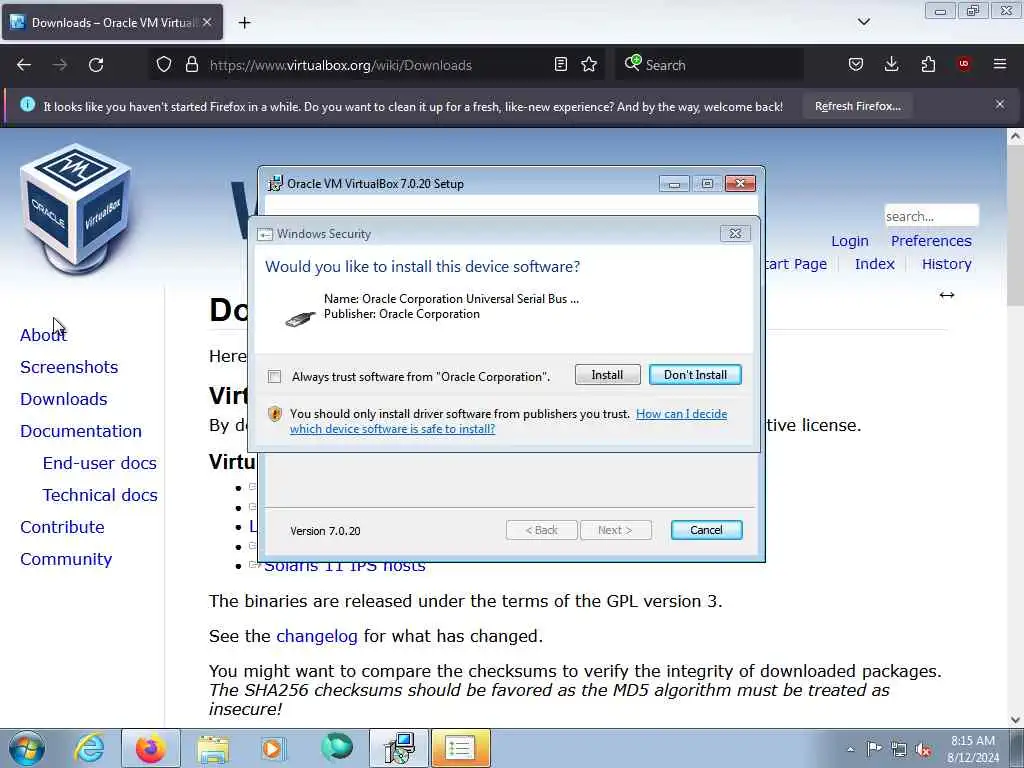Open Firefox hamburger application menu
Viewport: 1024px width, 768px height.
tap(1000, 64)
